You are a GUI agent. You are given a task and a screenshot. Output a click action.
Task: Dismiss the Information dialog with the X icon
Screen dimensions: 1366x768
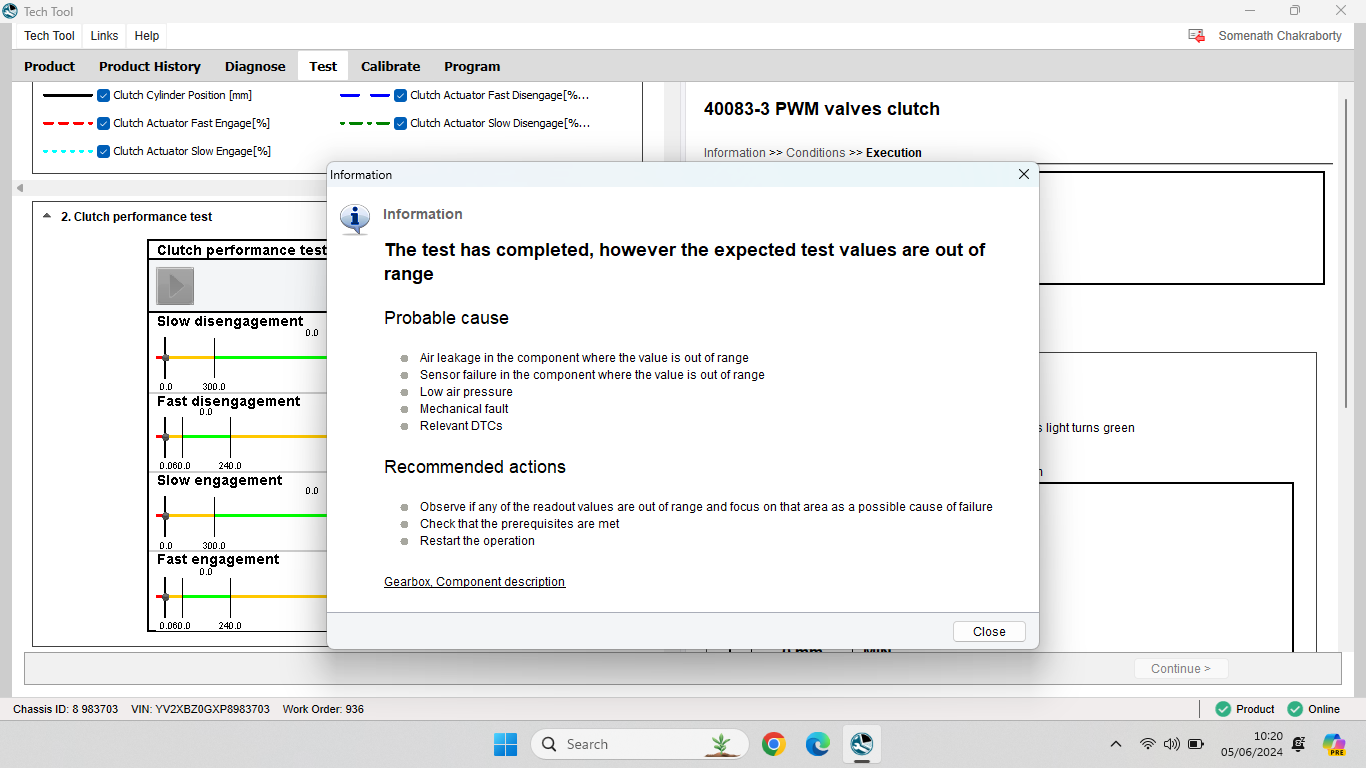[1023, 174]
